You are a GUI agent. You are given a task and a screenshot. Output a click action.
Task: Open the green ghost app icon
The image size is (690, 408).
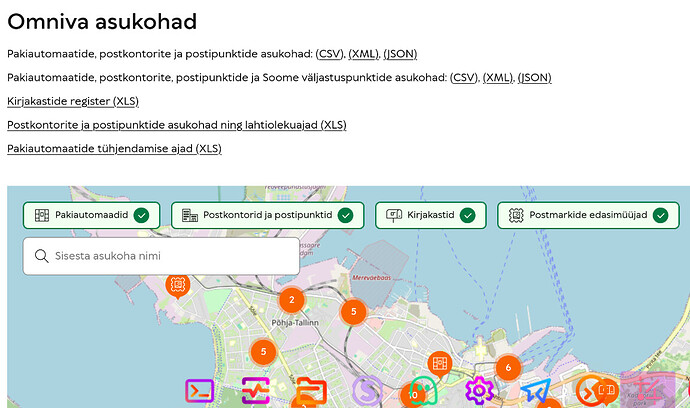click(x=423, y=391)
